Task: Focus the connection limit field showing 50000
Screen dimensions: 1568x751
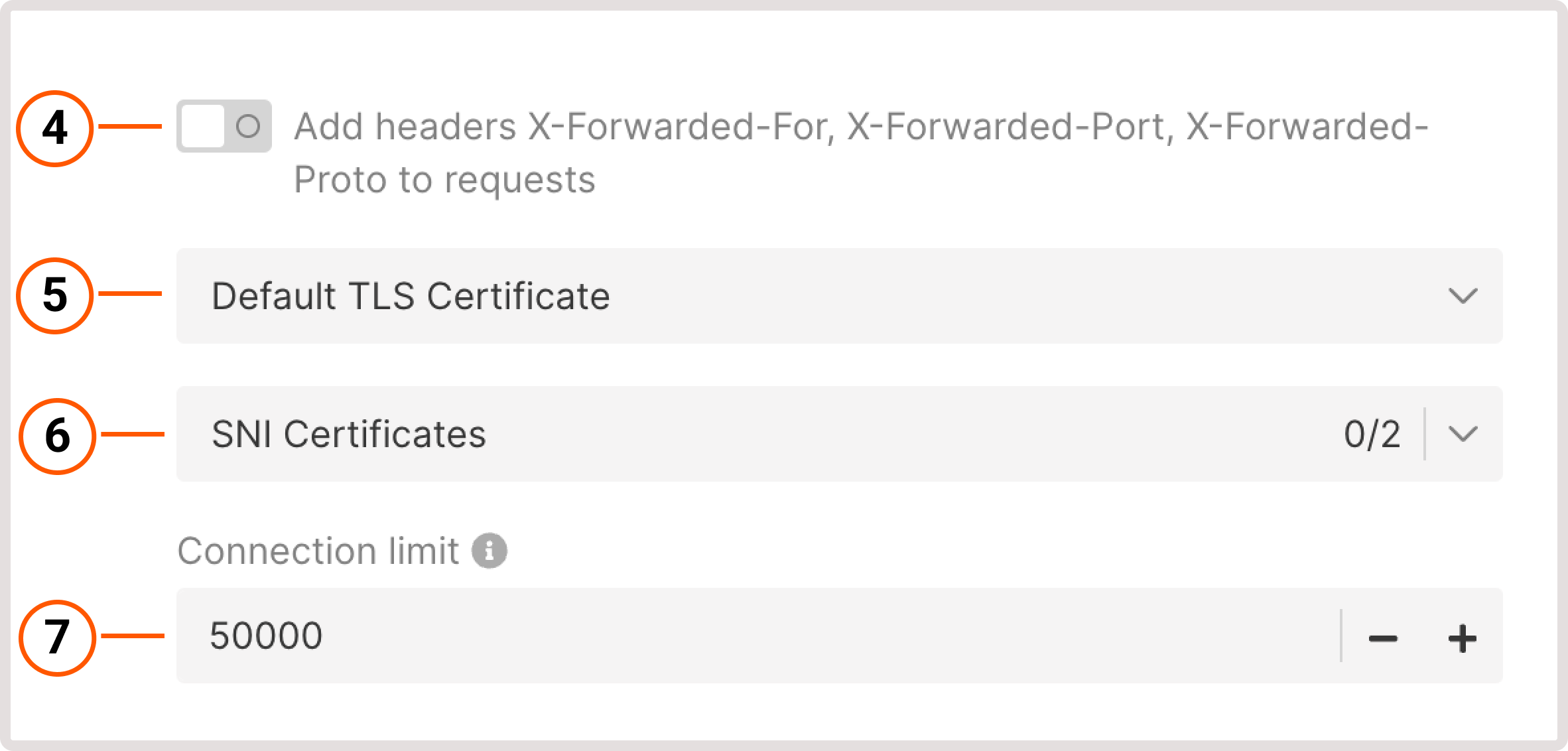Action: point(759,636)
